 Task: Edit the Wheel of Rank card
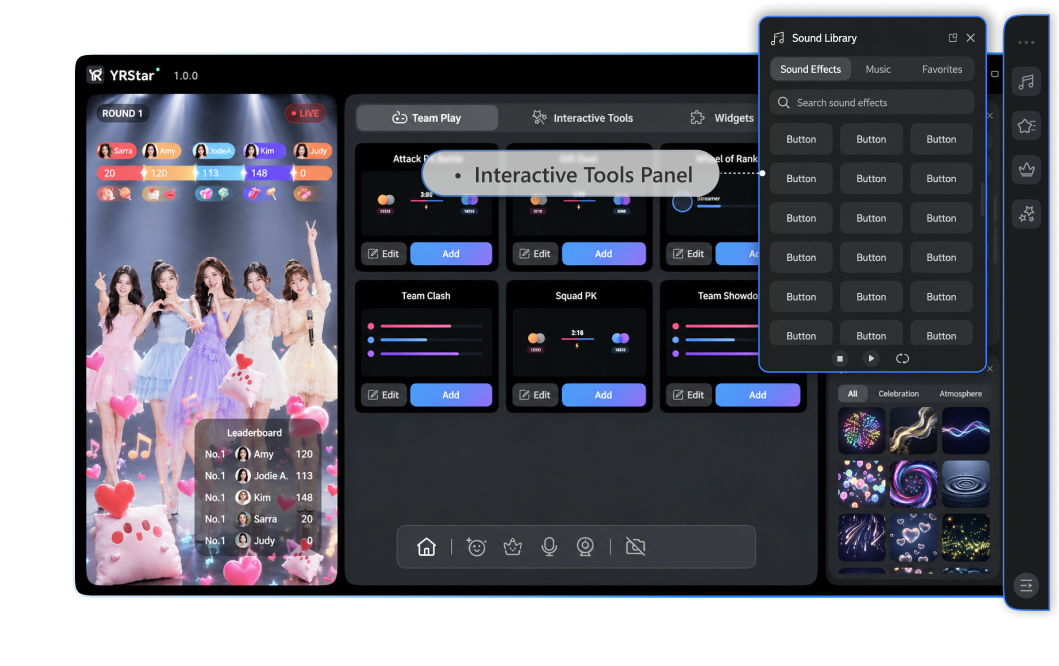[x=688, y=253]
